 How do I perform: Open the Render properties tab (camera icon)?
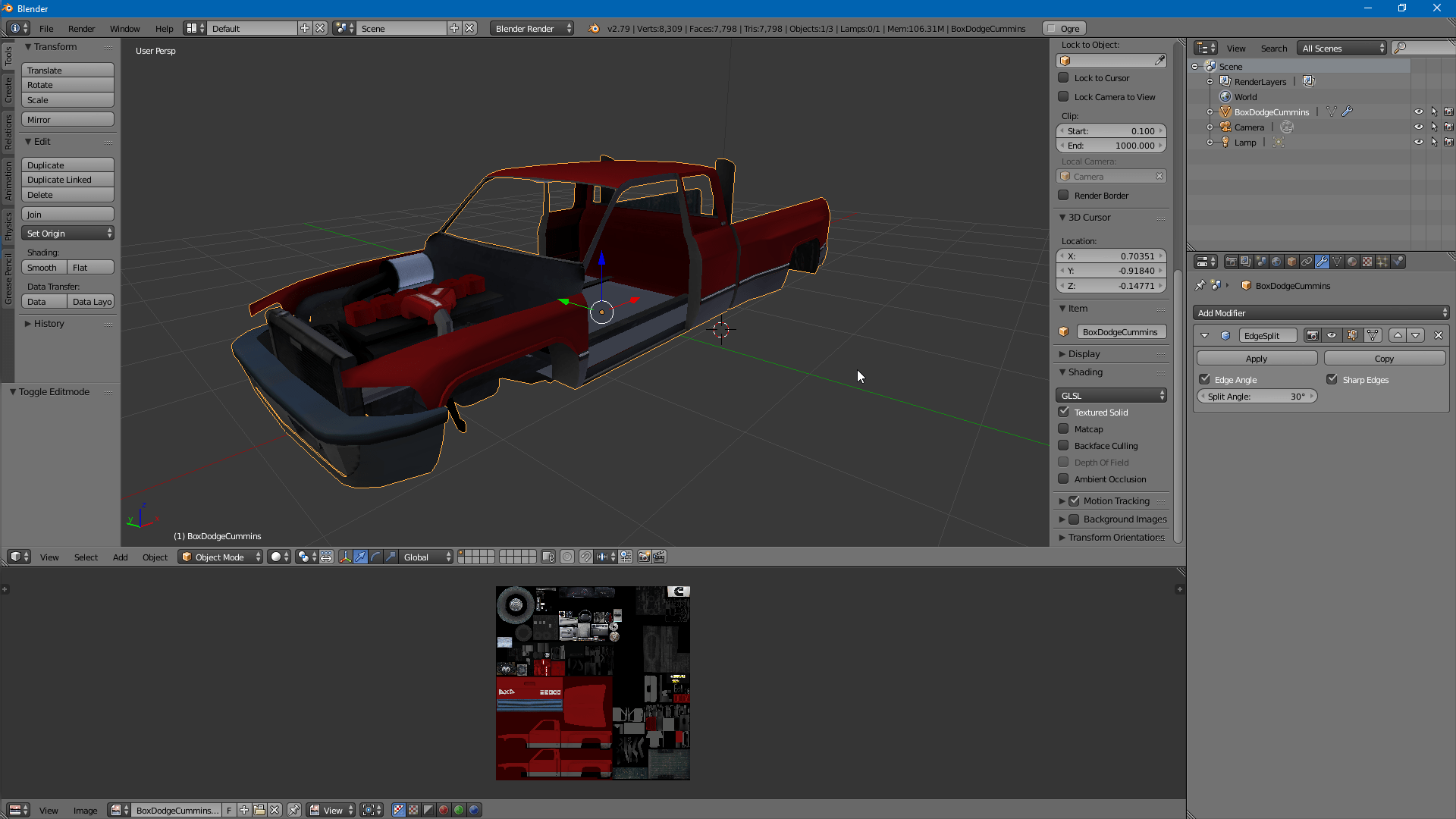1232,262
